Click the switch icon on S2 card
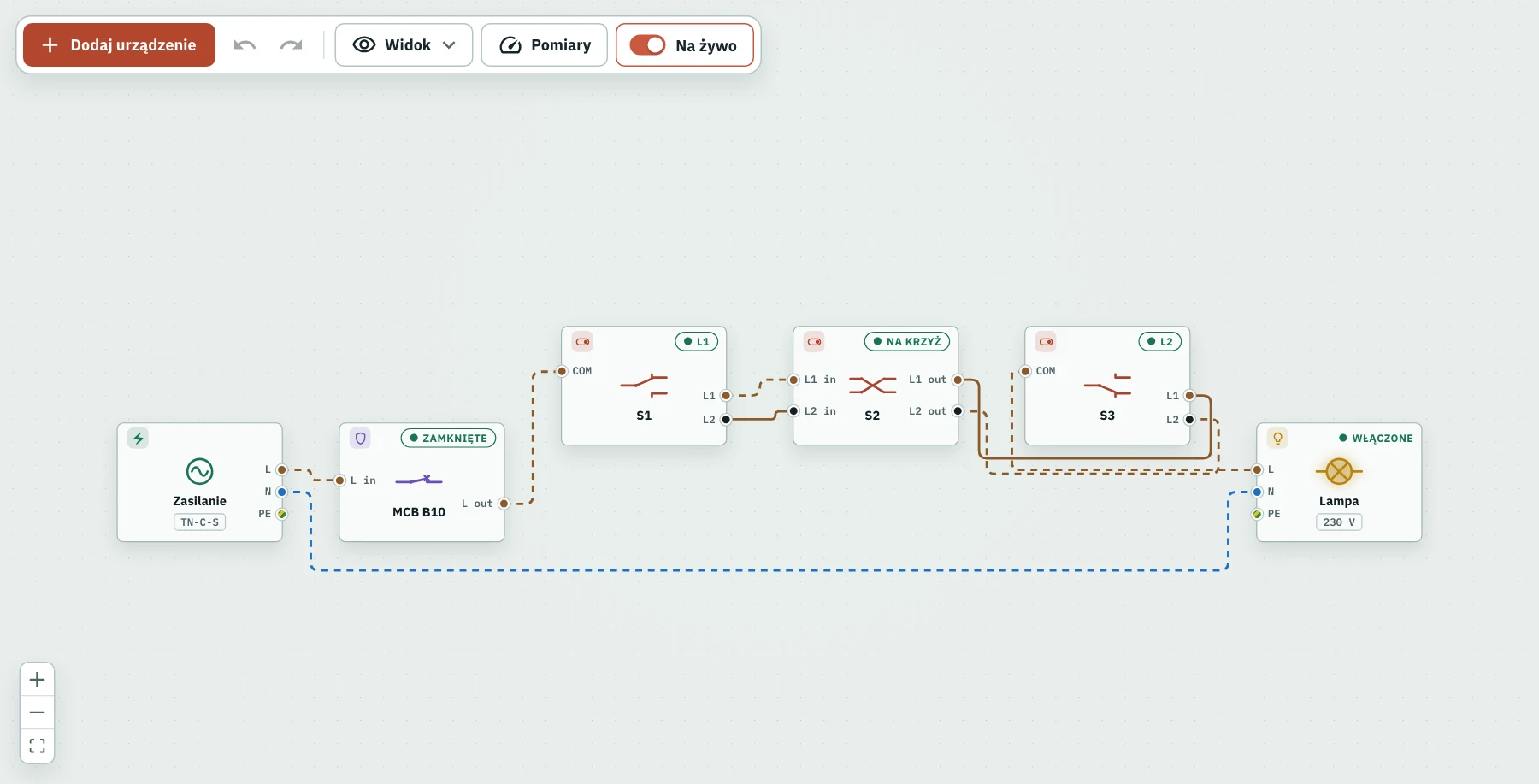Viewport: 1539px width, 784px height. (814, 341)
